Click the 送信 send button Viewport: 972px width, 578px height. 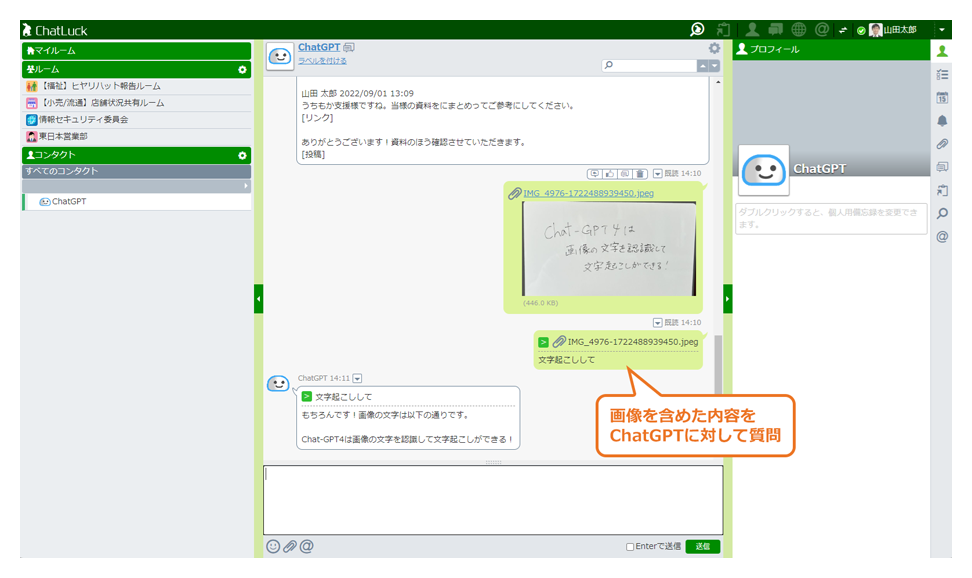pos(703,546)
